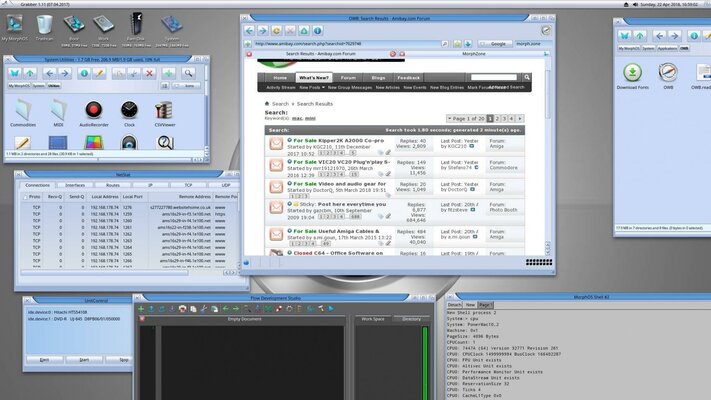
Task: Click the New button in MorphOS Shell
Action: (x=470, y=305)
